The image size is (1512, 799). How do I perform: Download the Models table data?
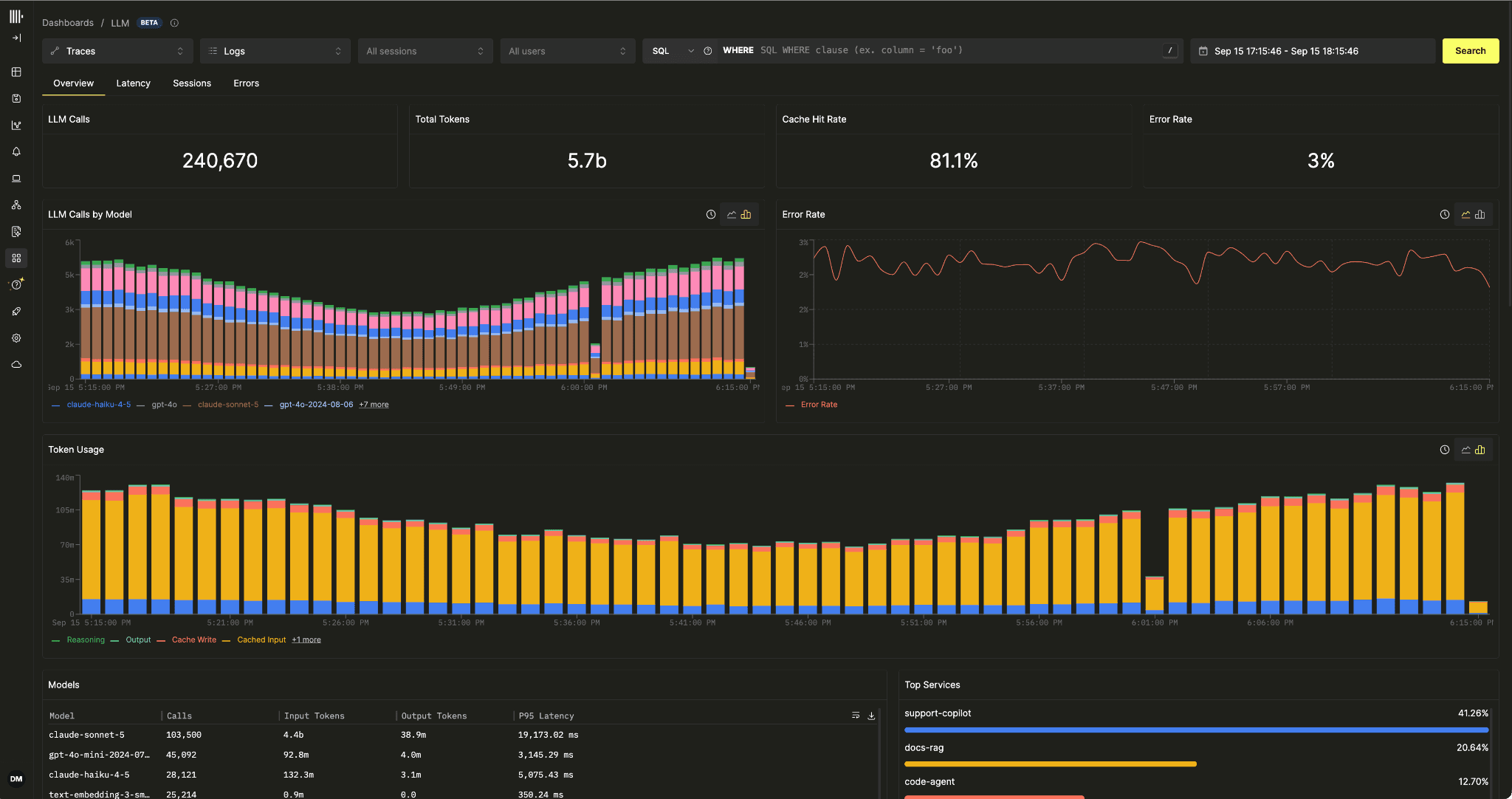(x=871, y=716)
